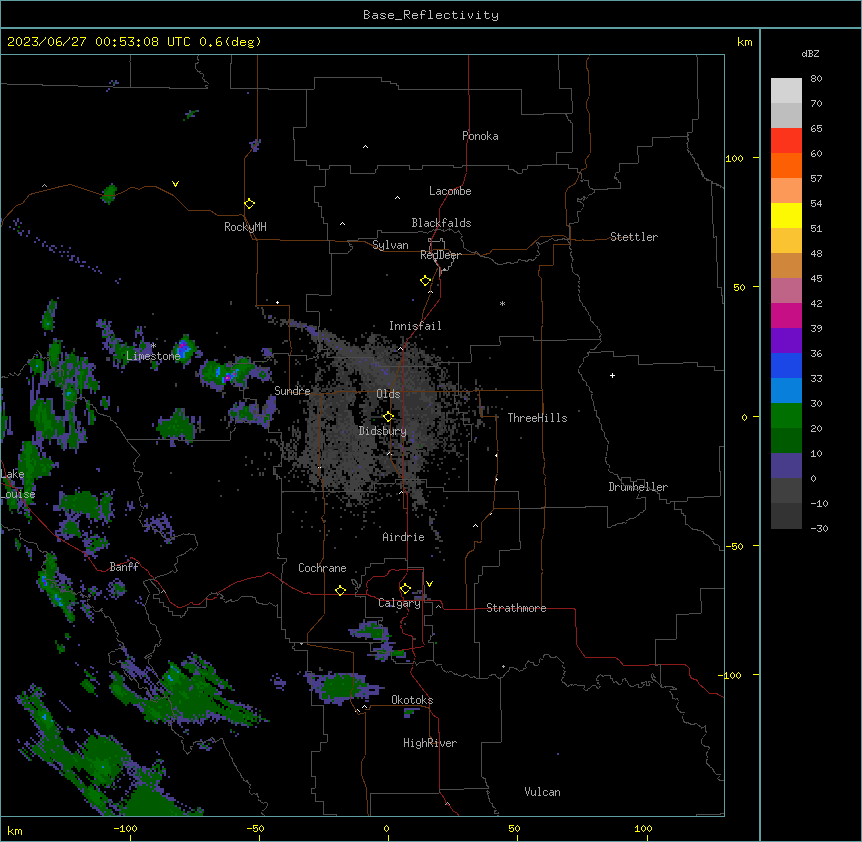862x842 pixels.
Task: Select the green 20–30 dBZ legend swatch
Action: point(786,416)
